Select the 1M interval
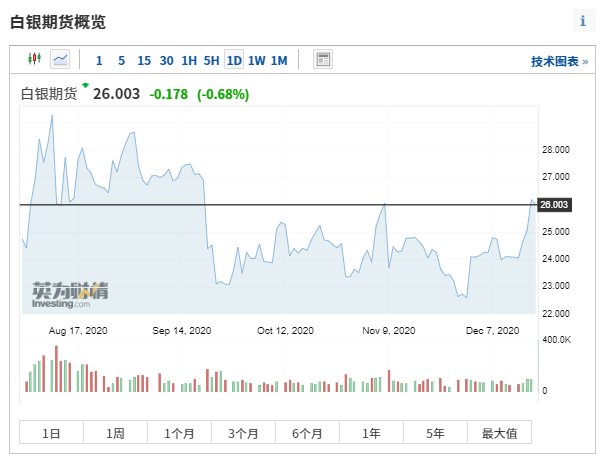605x464 pixels. pos(279,61)
